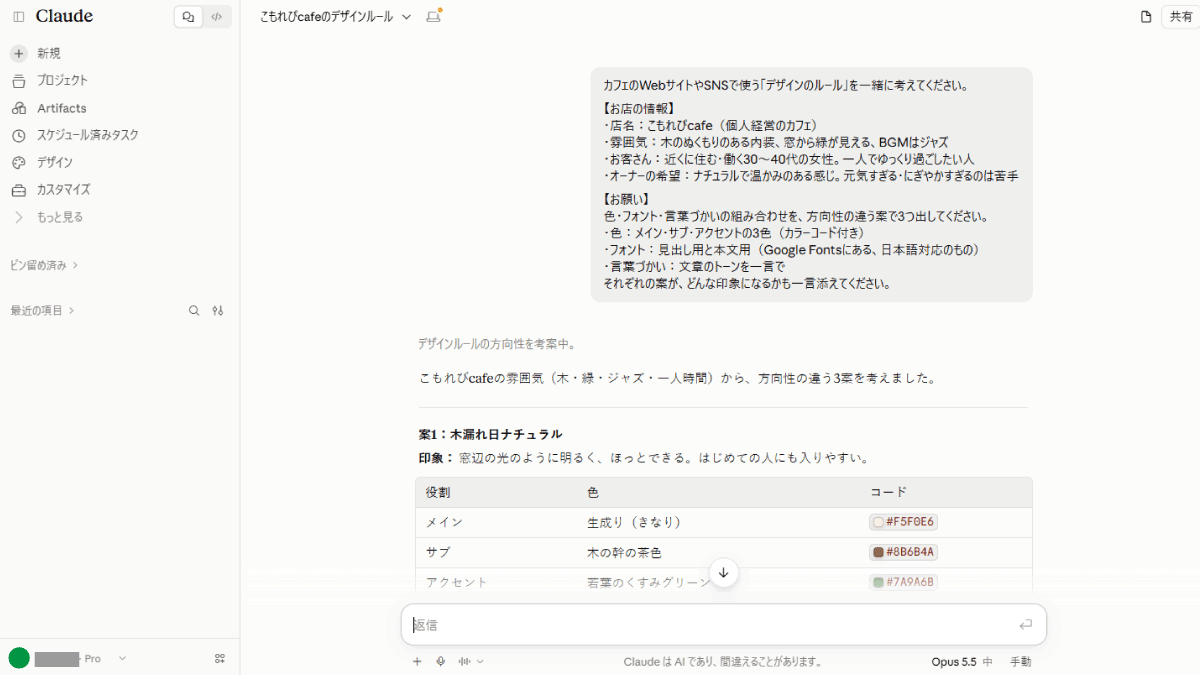The height and width of the screenshot is (675, 1200).
Task: Click the laptop icon beside the chat title
Action: click(434, 17)
